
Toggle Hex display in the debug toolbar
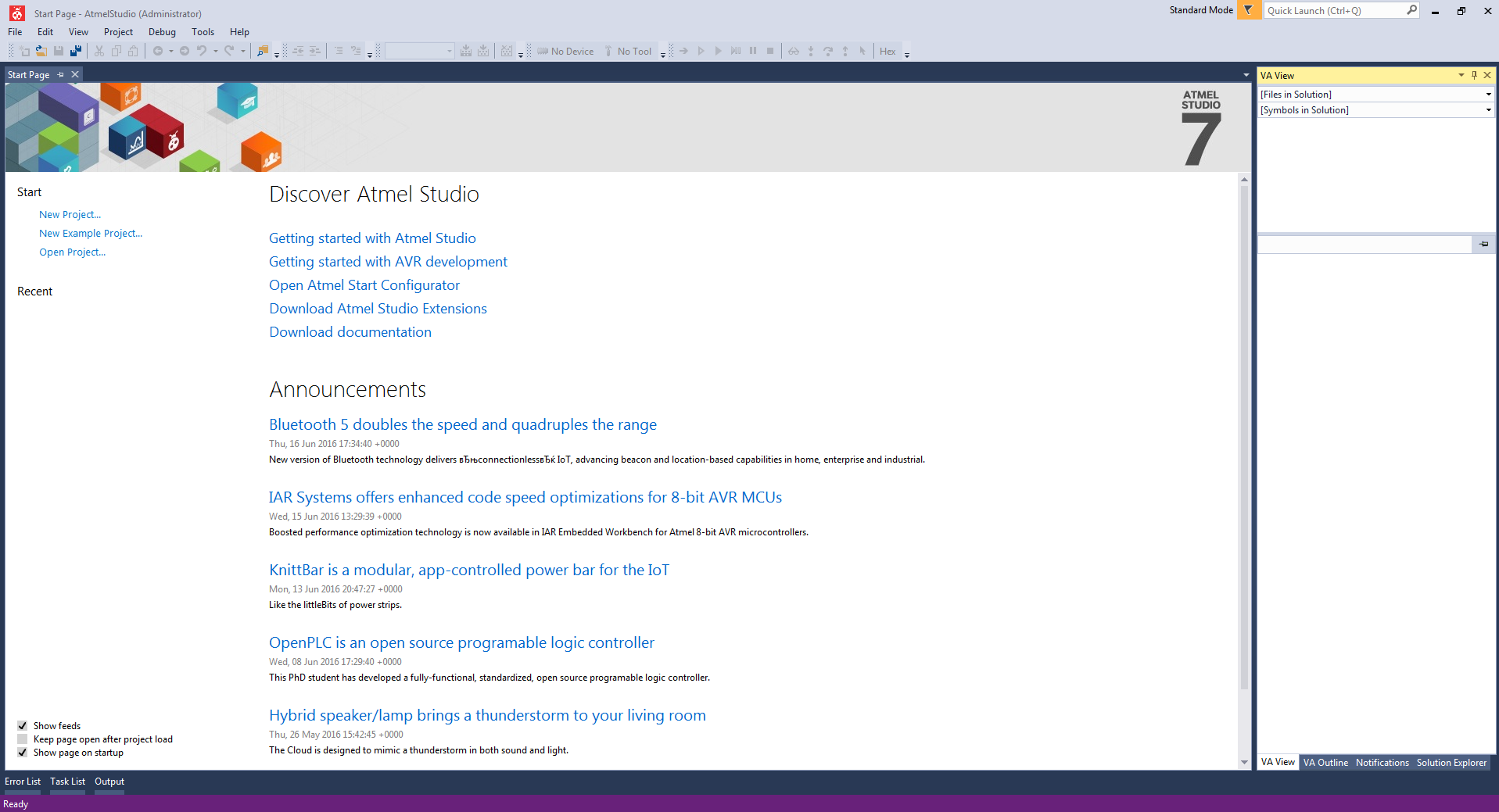pyautogui.click(x=888, y=51)
